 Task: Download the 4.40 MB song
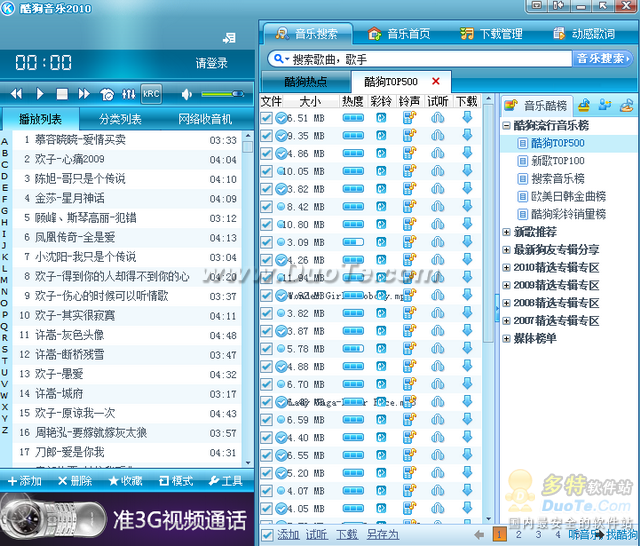click(x=467, y=437)
